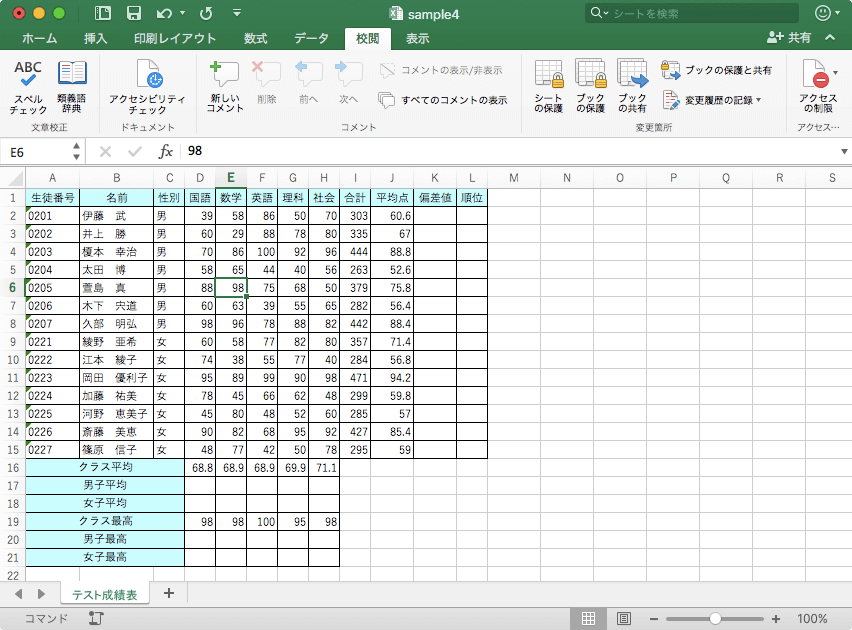
Task: Select row 6 header
Action: [x=12, y=288]
